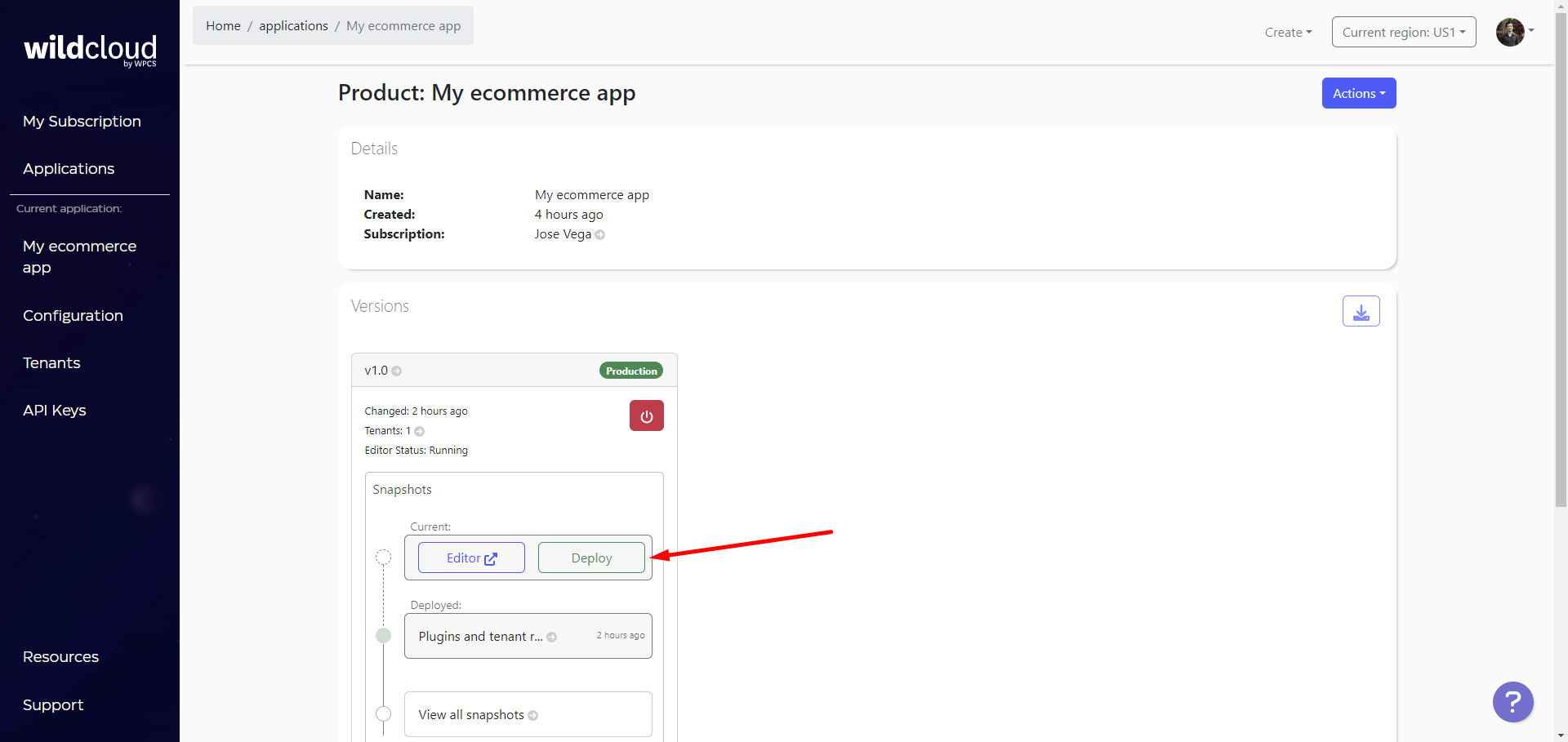Go to the Tenants section

tap(51, 362)
